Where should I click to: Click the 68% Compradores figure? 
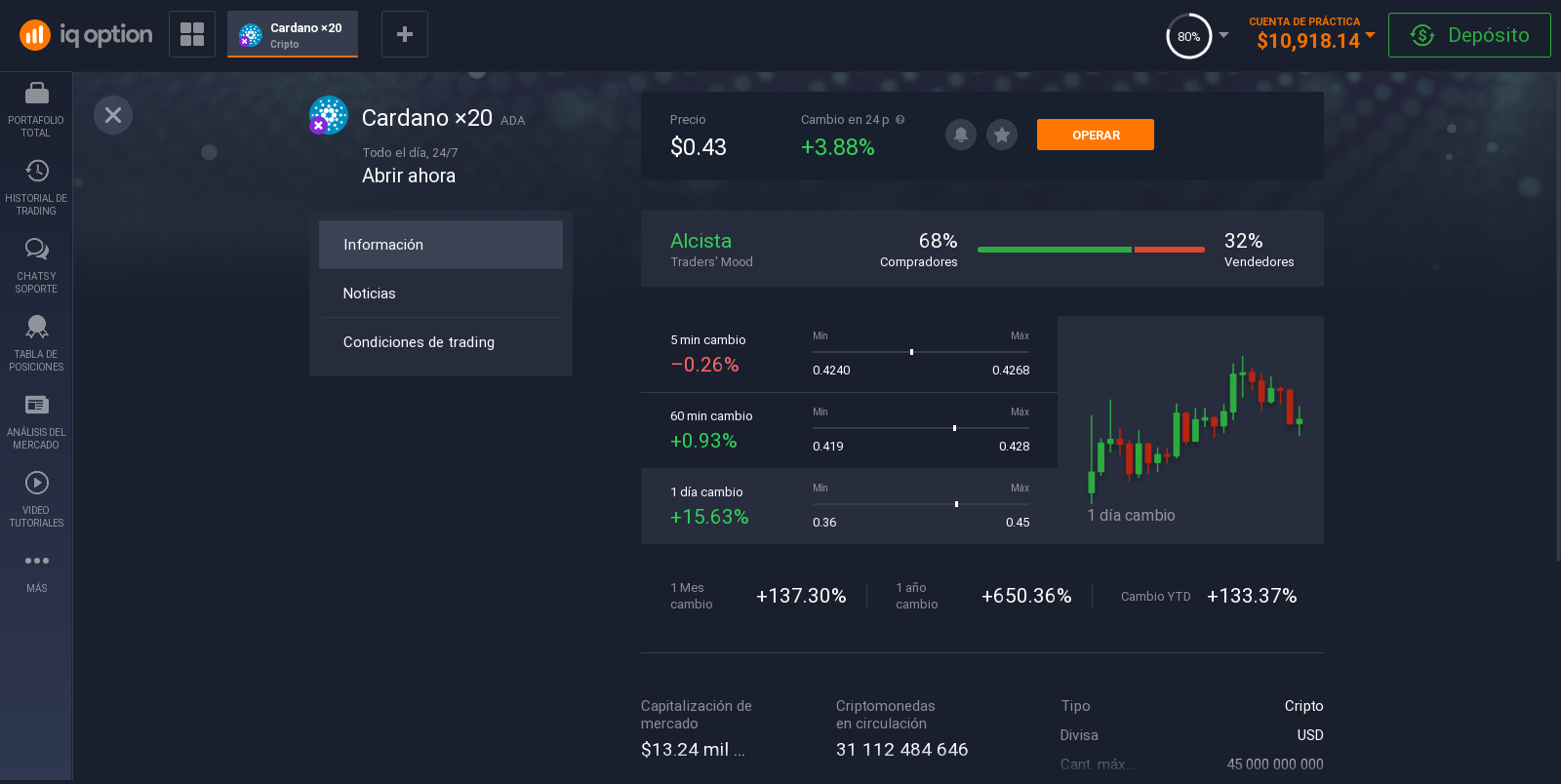938,241
